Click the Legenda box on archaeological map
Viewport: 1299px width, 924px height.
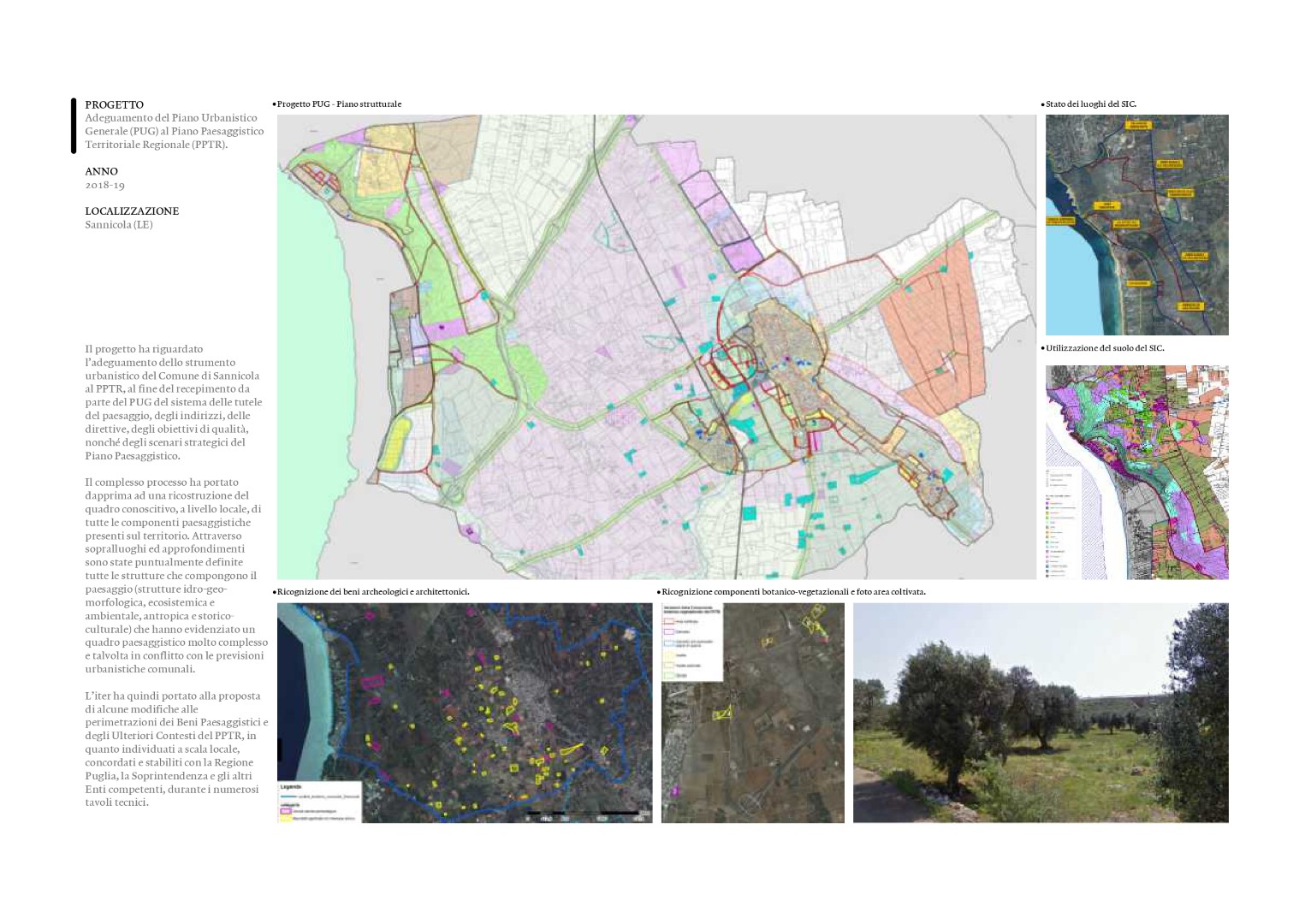pos(319,803)
